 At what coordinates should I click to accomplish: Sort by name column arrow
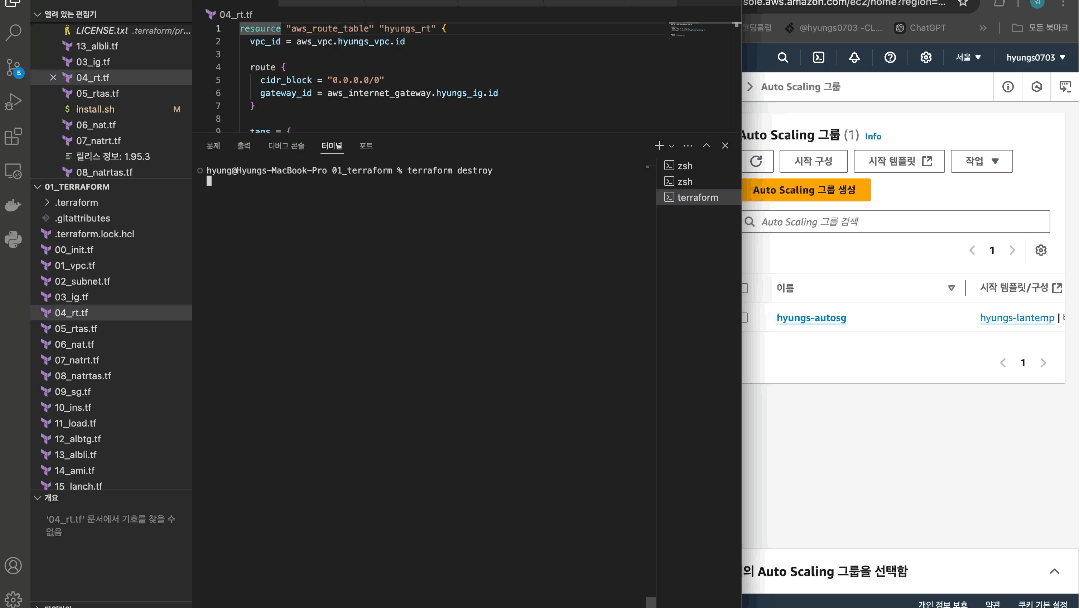pyautogui.click(x=951, y=288)
